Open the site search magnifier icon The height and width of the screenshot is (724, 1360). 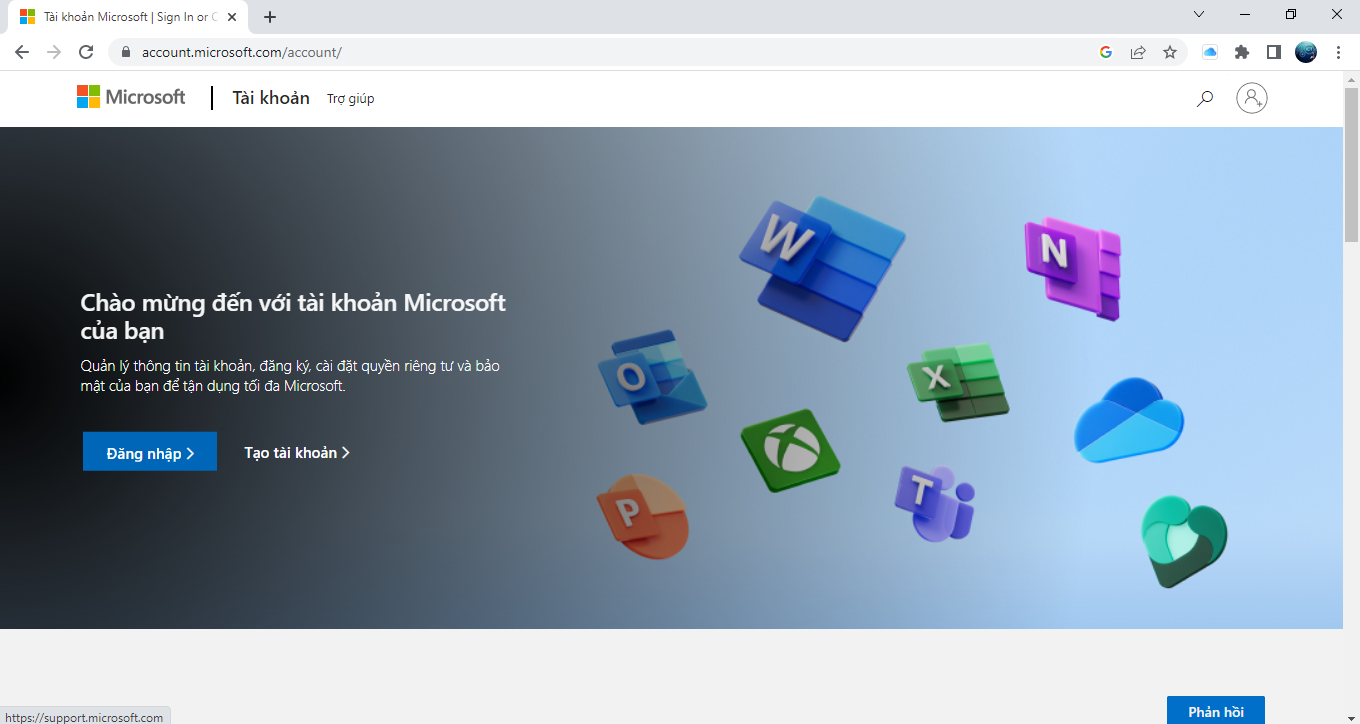1205,98
